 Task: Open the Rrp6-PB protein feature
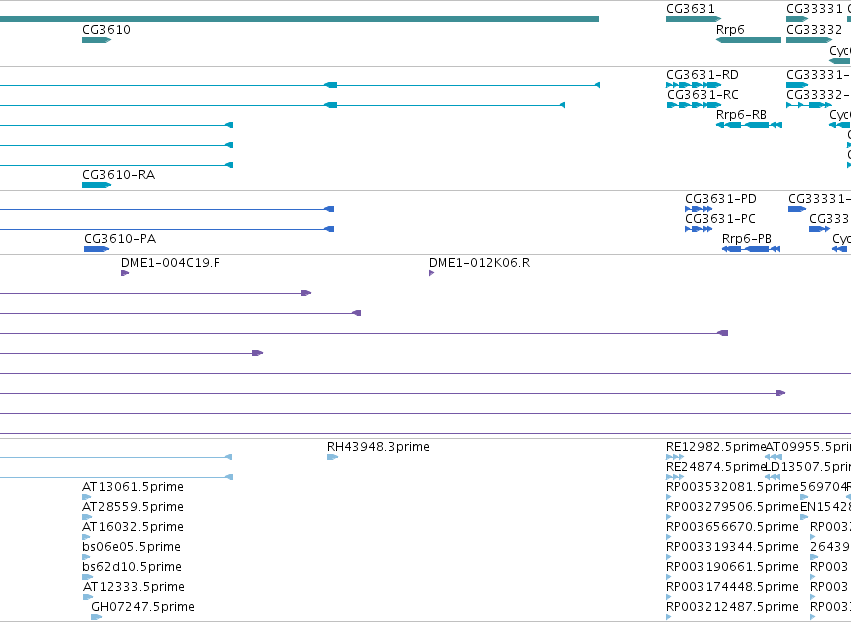click(x=751, y=249)
